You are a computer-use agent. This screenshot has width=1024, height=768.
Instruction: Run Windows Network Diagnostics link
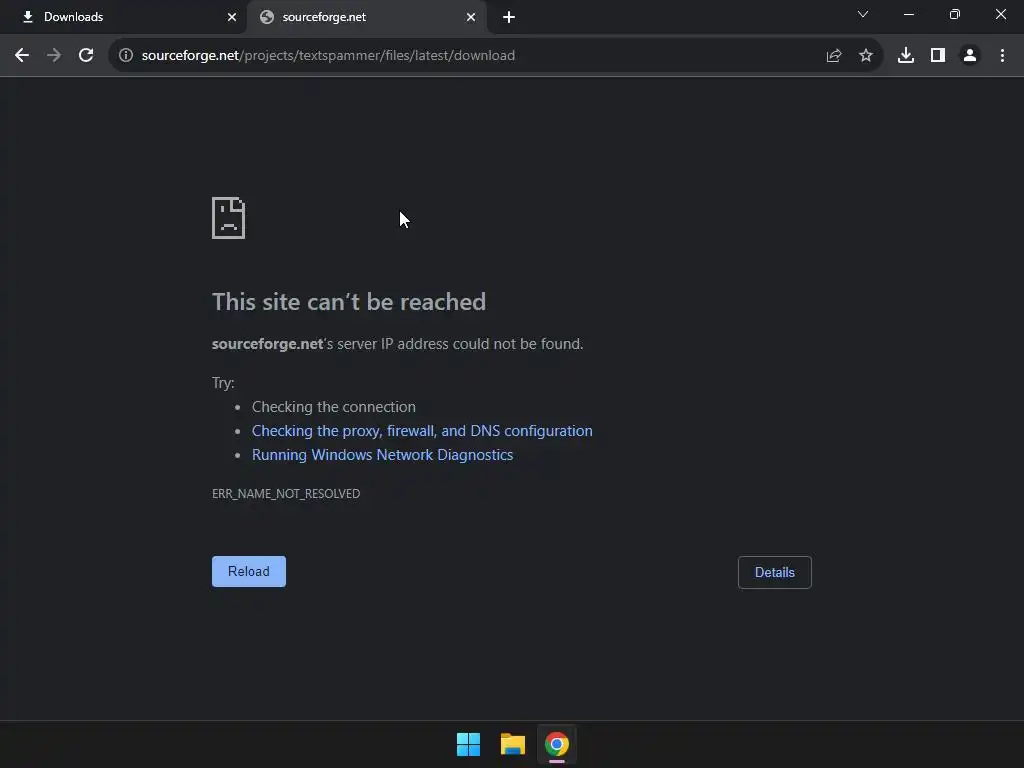click(x=383, y=455)
